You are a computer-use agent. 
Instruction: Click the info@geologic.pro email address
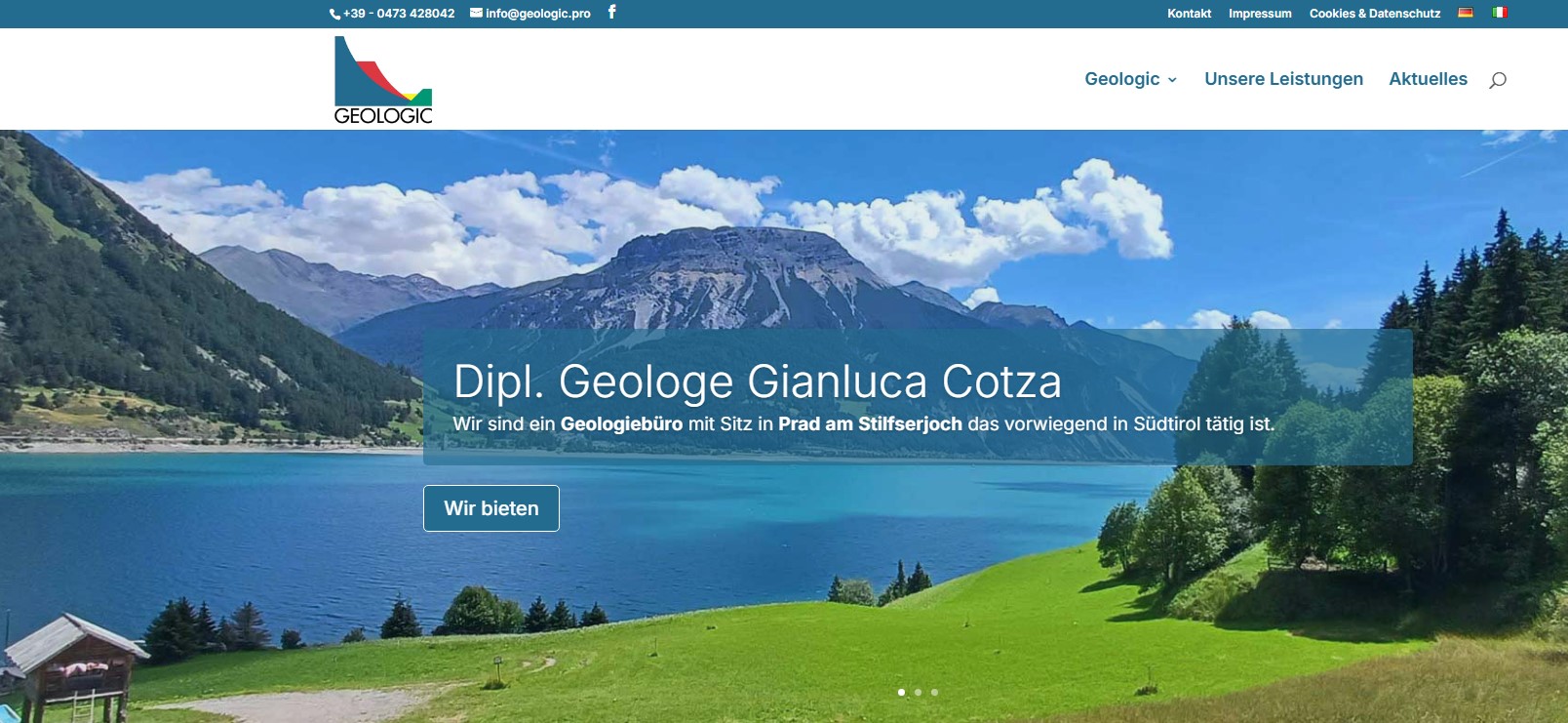click(x=538, y=14)
